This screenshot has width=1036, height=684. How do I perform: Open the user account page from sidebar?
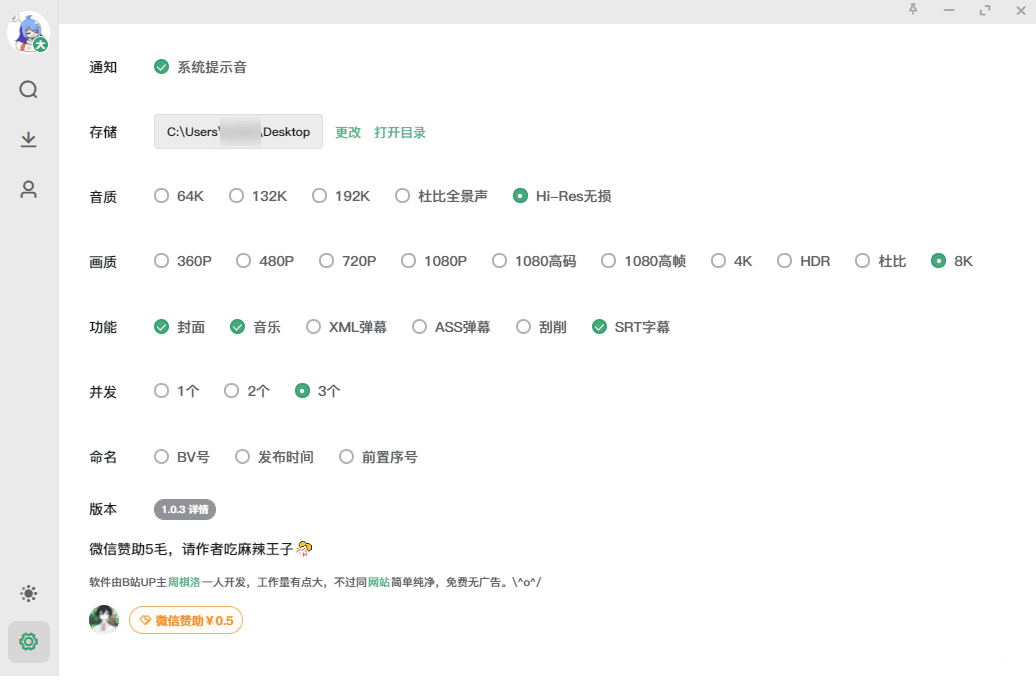point(28,190)
